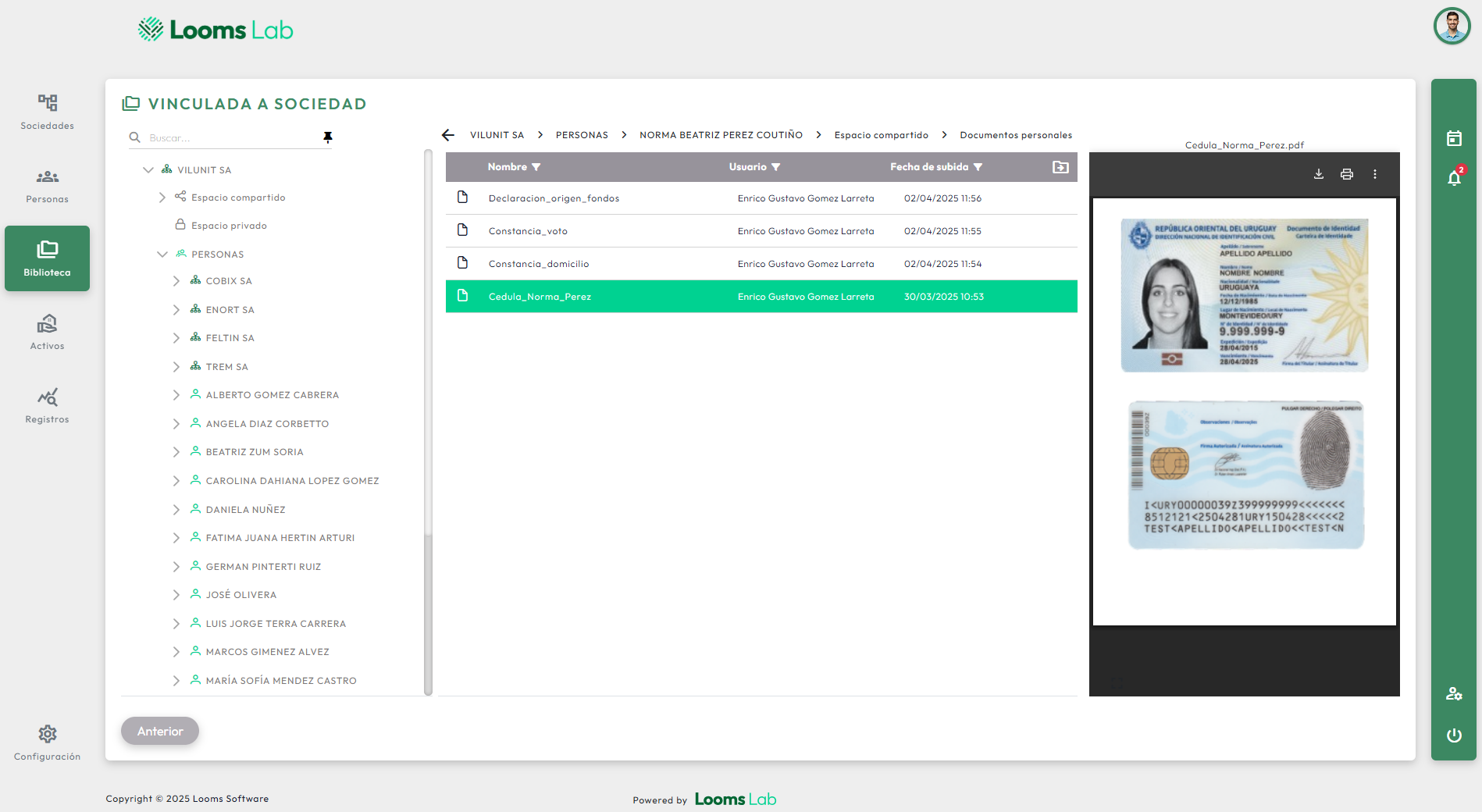Toggle the pin icon beside search

click(328, 137)
